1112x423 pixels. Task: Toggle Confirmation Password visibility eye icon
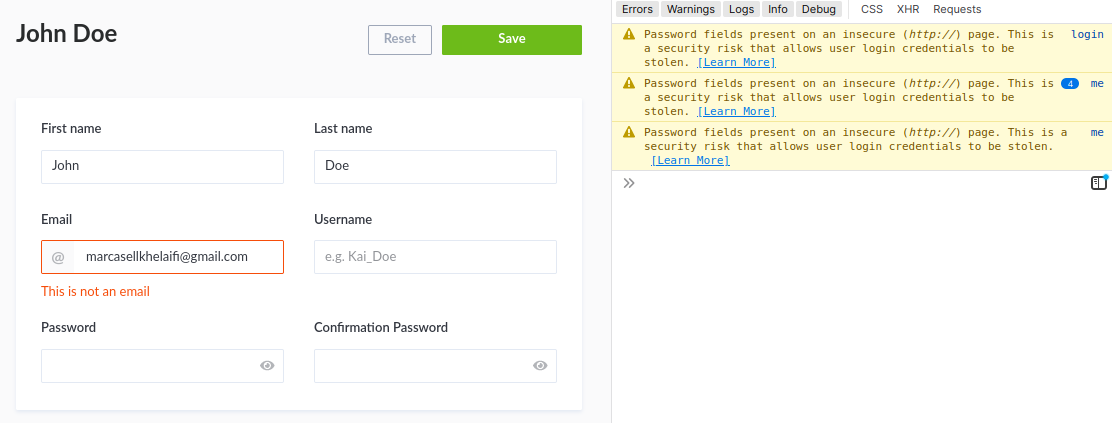540,366
